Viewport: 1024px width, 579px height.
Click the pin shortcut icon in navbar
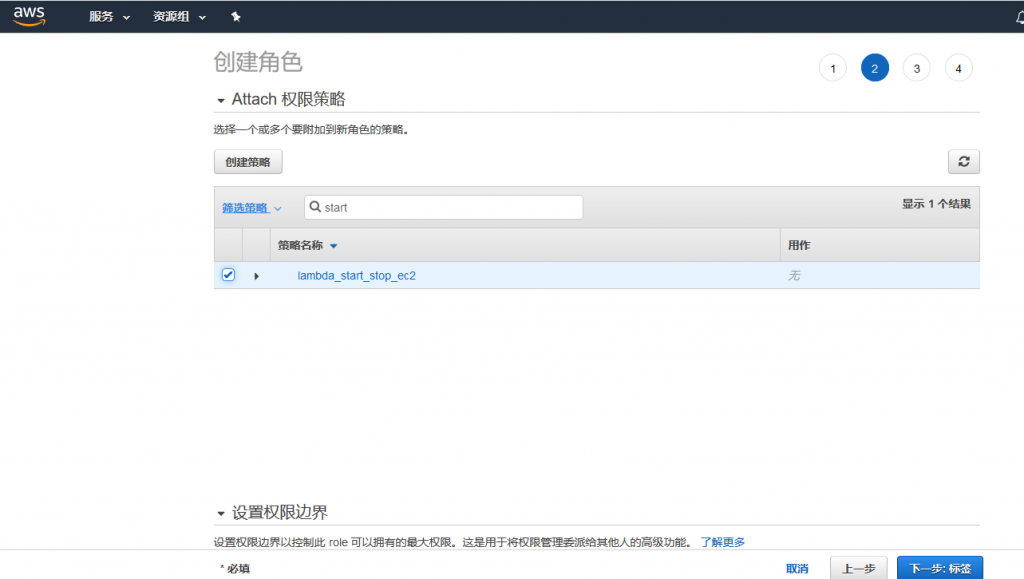point(236,17)
